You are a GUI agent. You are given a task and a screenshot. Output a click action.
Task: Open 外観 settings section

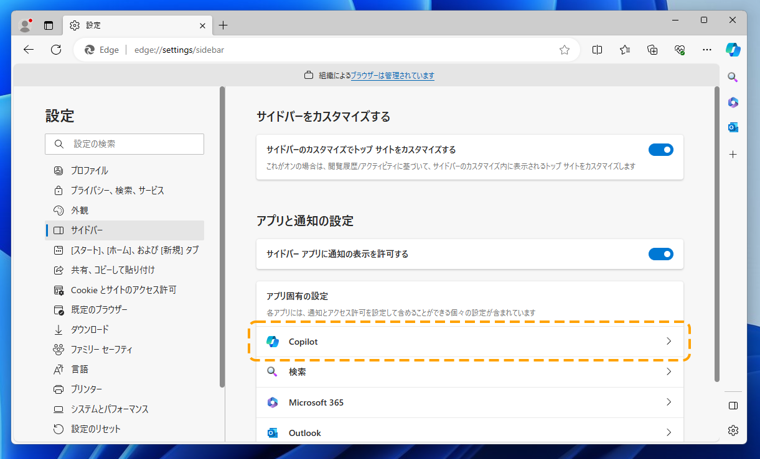[125, 210]
